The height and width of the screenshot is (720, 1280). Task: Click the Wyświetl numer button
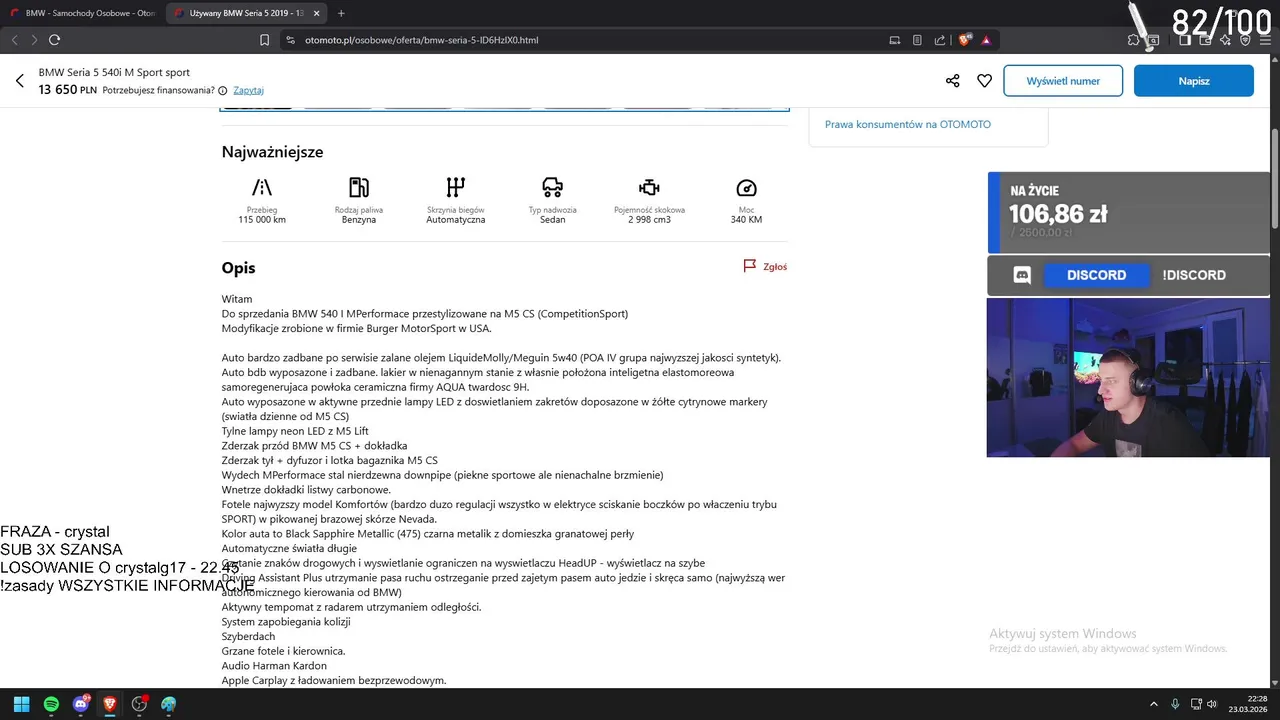pyautogui.click(x=1063, y=81)
